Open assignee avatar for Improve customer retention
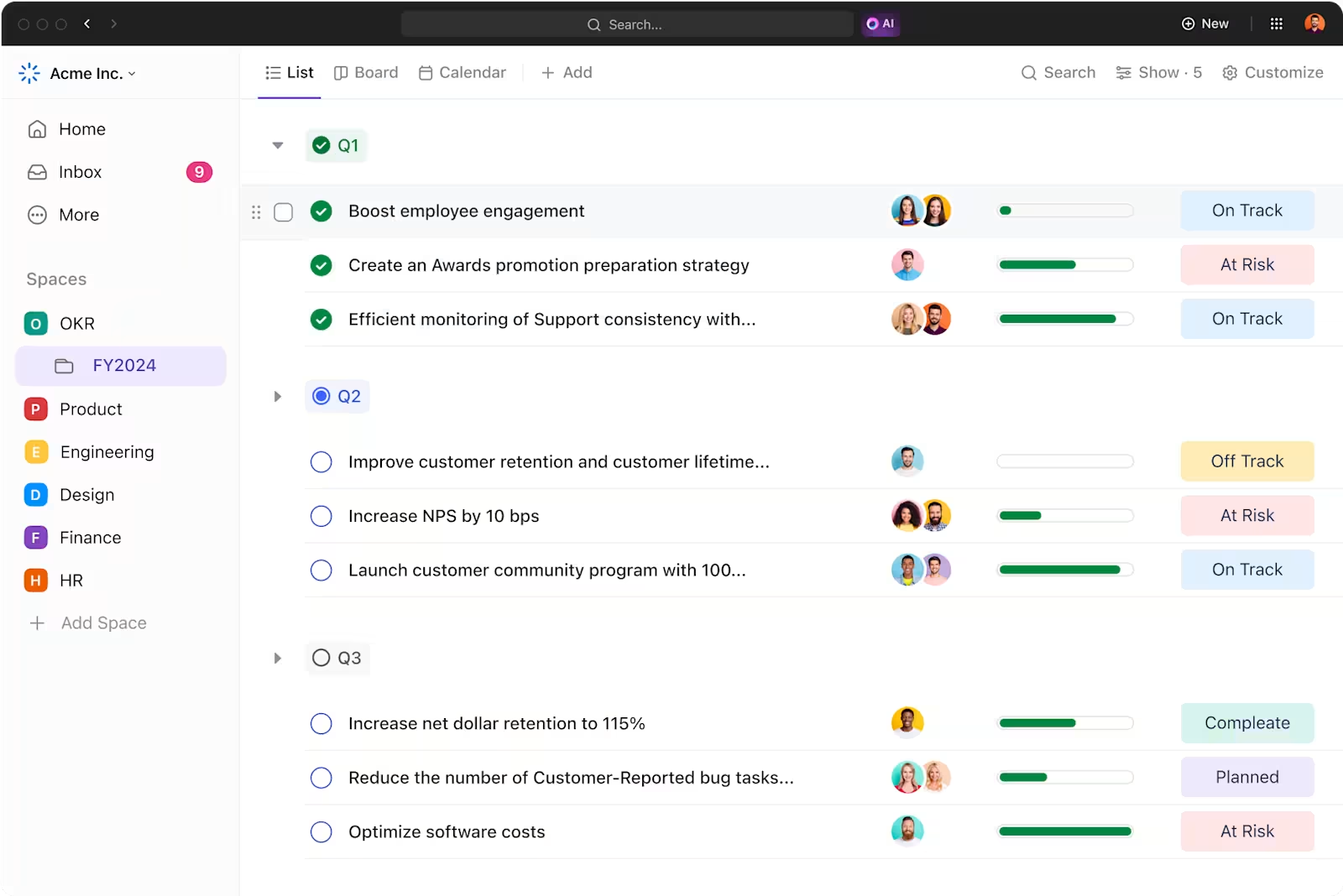This screenshot has width=1343, height=896. pos(907,461)
